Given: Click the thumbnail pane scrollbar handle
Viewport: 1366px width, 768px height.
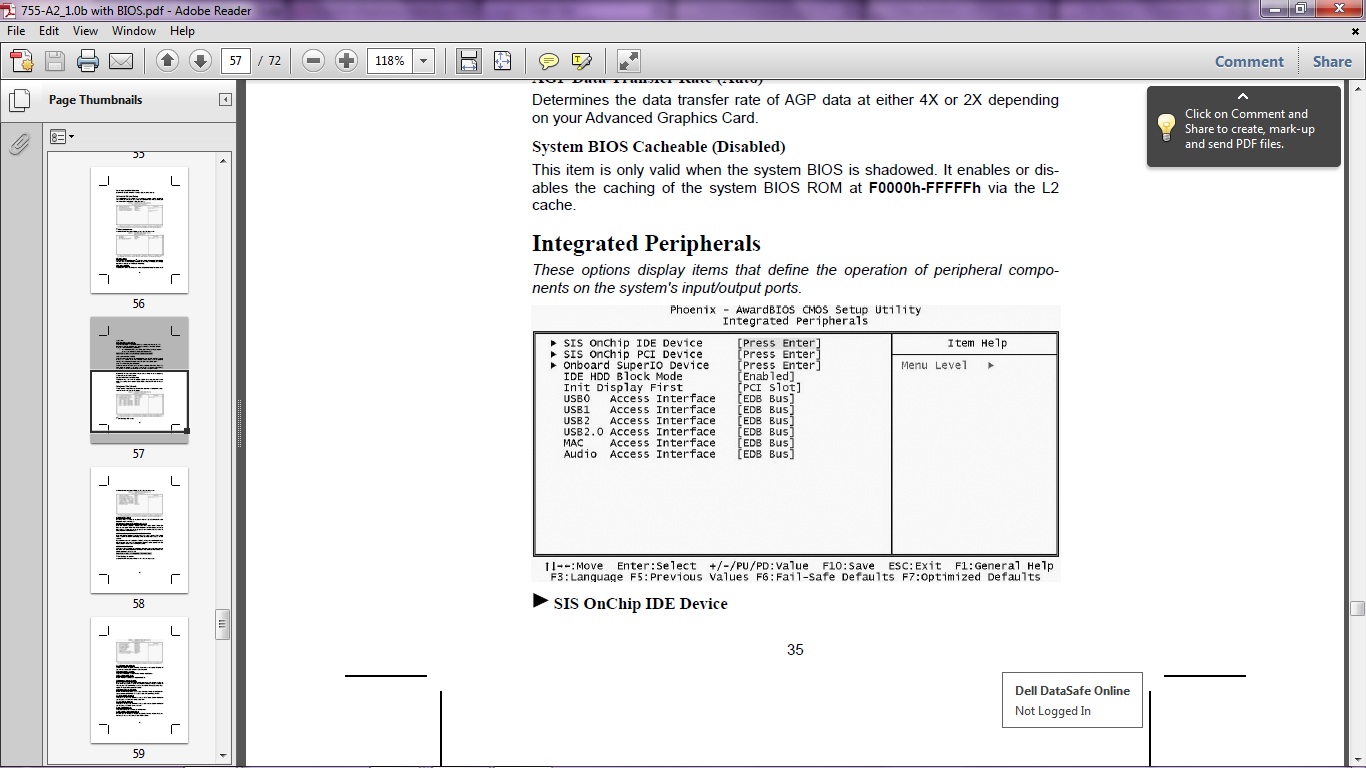Looking at the screenshot, I should click(224, 624).
